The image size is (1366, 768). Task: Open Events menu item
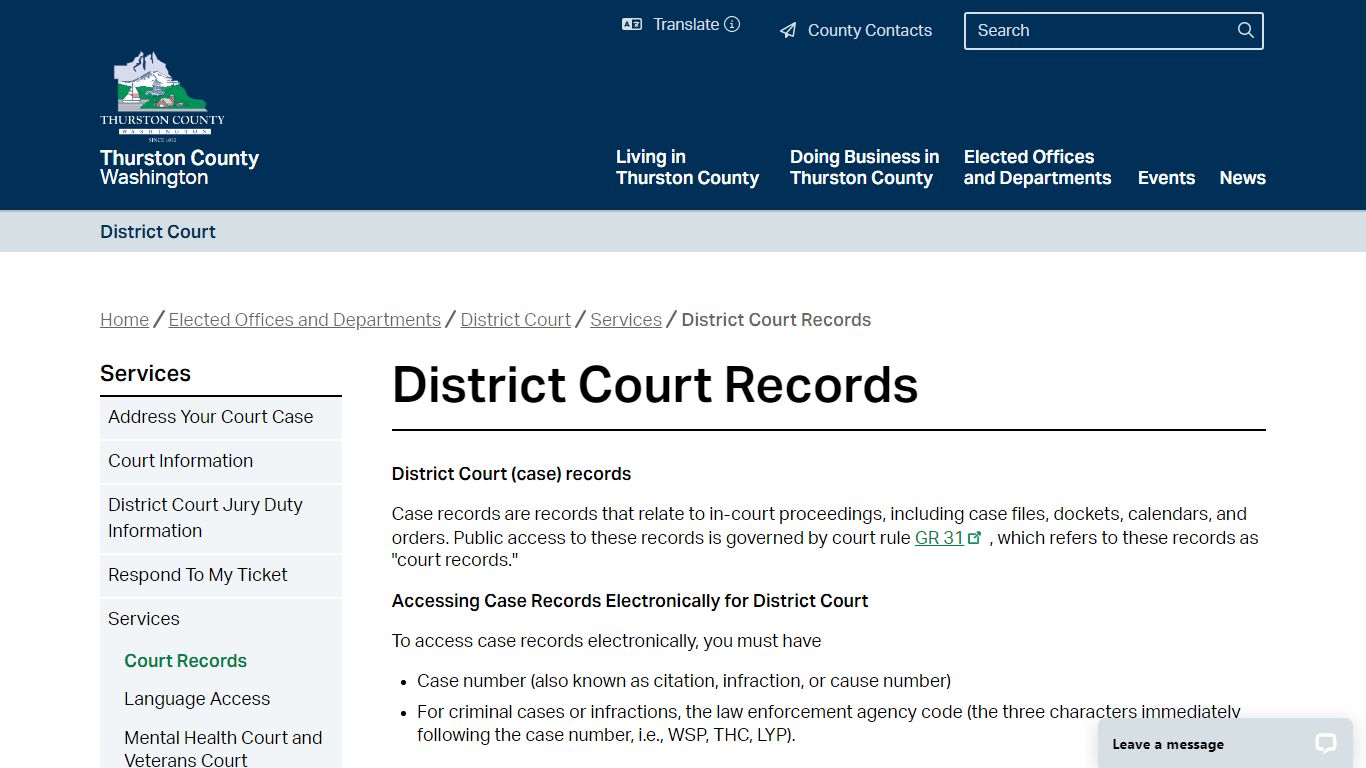pyautogui.click(x=1166, y=178)
